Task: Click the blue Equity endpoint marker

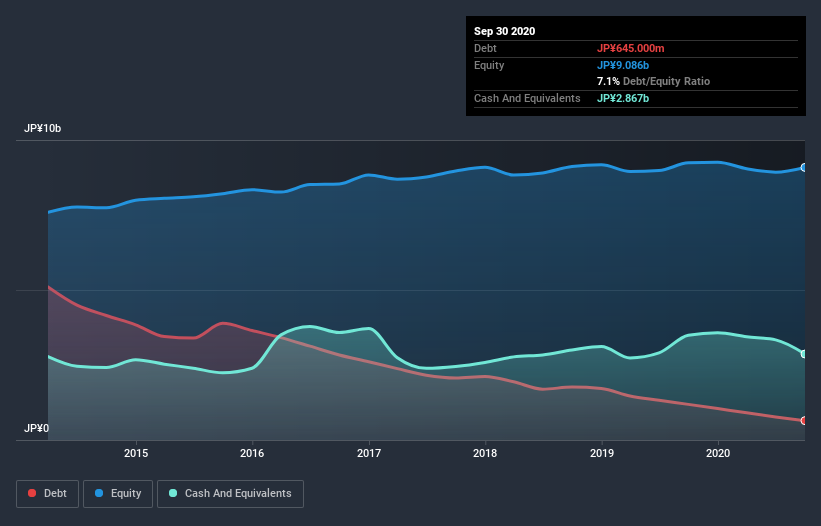Action: click(x=804, y=167)
